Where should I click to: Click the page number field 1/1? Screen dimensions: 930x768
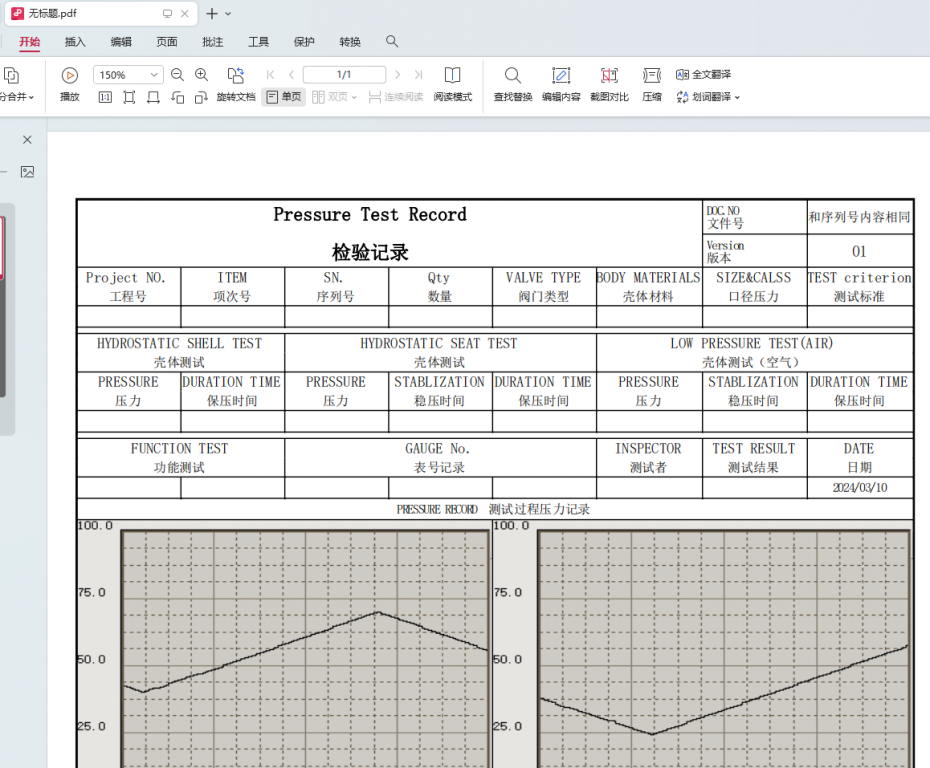(x=344, y=75)
